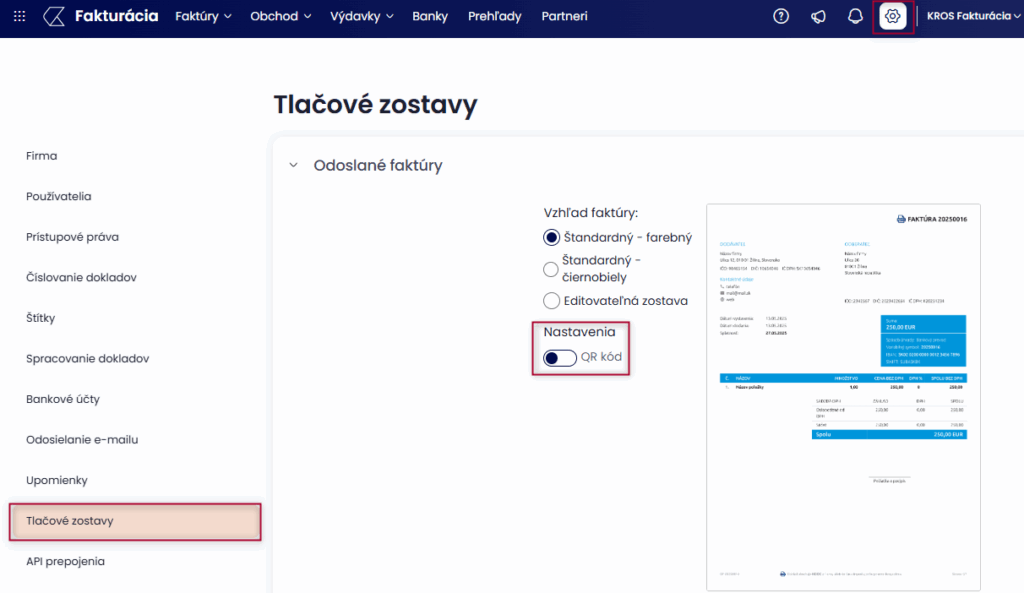1024x593 pixels.
Task: Collapse the Odoslané faktúry section
Action: tap(293, 166)
